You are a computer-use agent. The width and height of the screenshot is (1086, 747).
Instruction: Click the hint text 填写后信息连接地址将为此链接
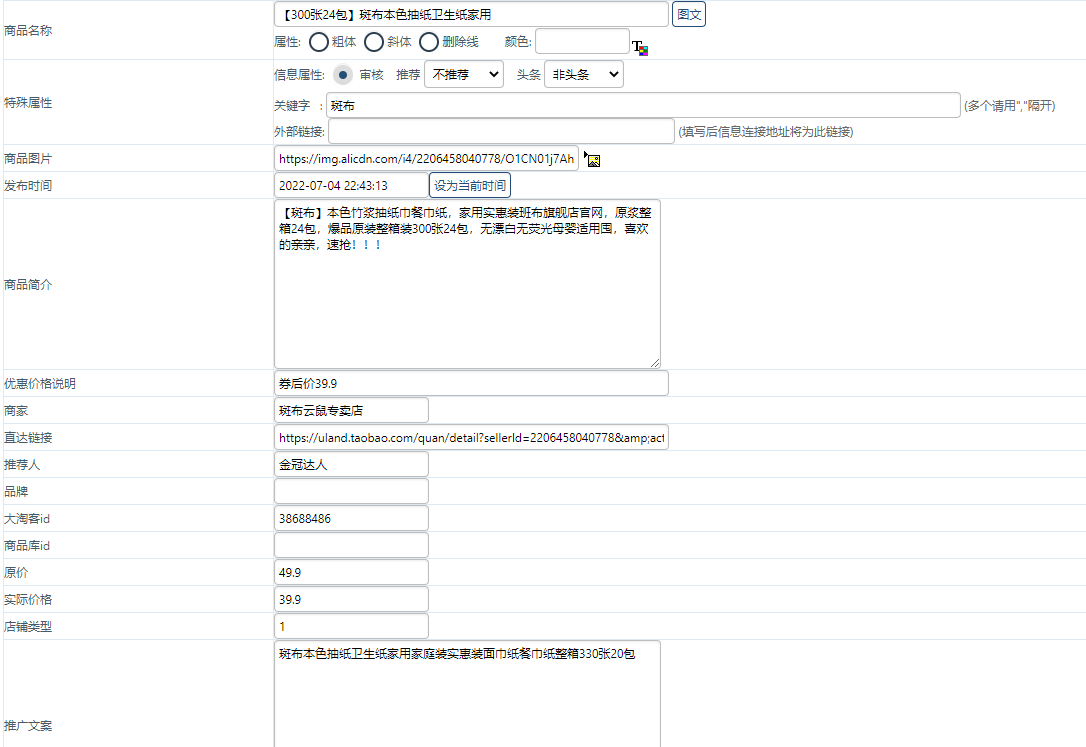click(x=765, y=132)
